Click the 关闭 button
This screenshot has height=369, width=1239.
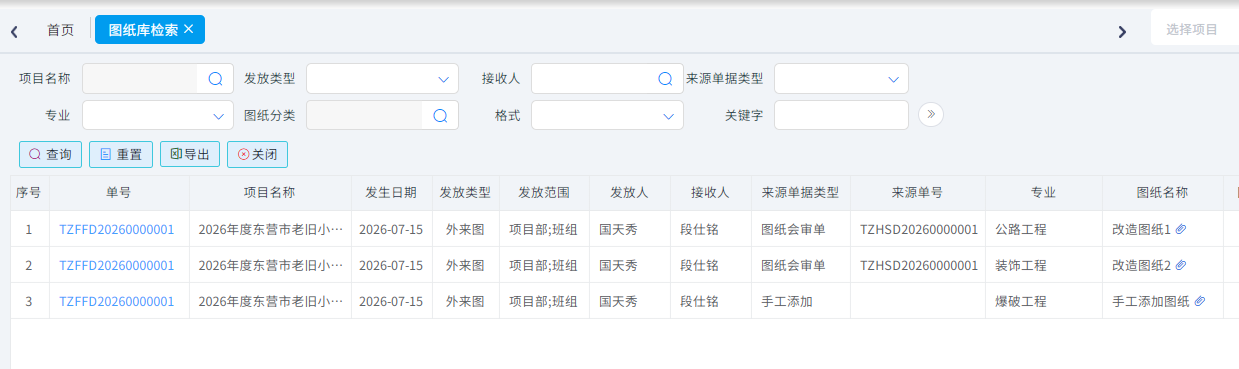coord(257,154)
